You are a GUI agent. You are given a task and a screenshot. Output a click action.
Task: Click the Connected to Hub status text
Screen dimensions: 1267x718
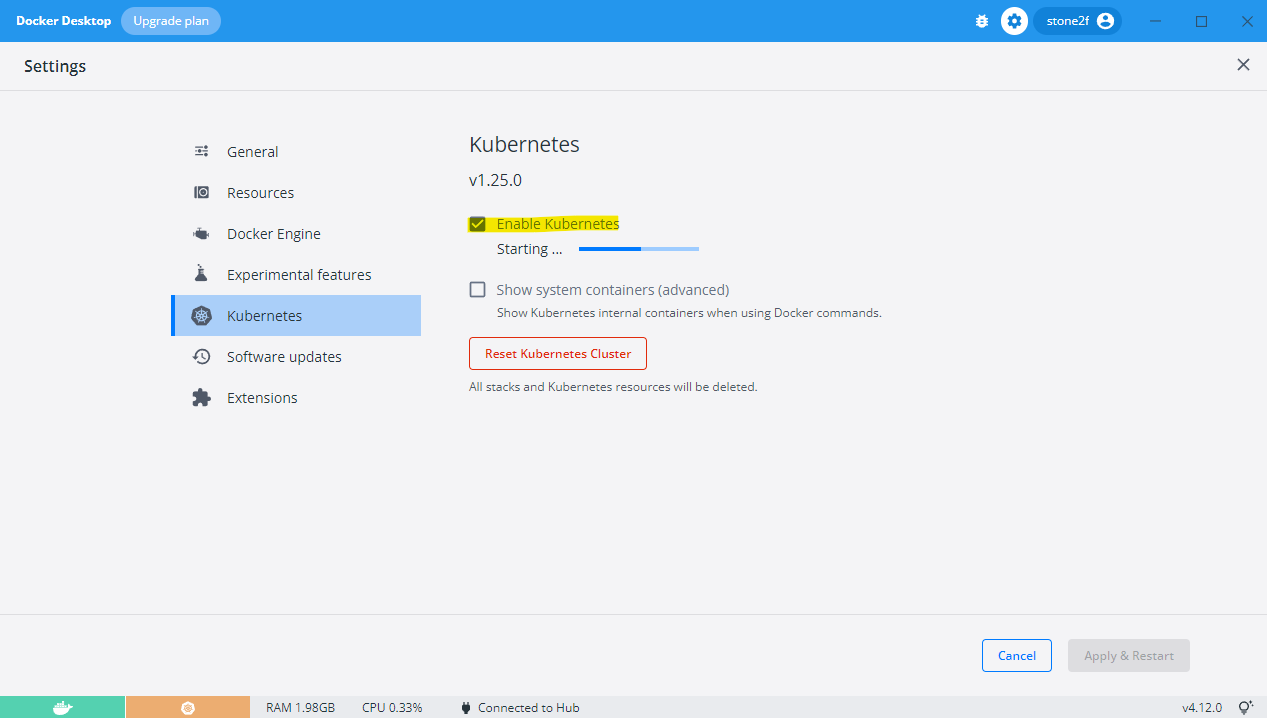[x=529, y=708]
